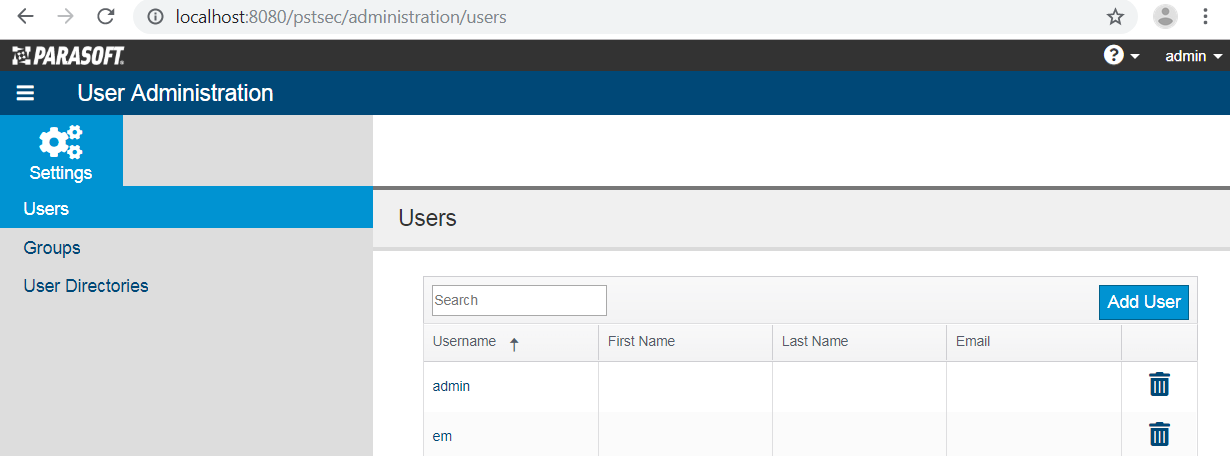Open Chrome three-dot options menu
1230x456 pixels.
point(1203,16)
